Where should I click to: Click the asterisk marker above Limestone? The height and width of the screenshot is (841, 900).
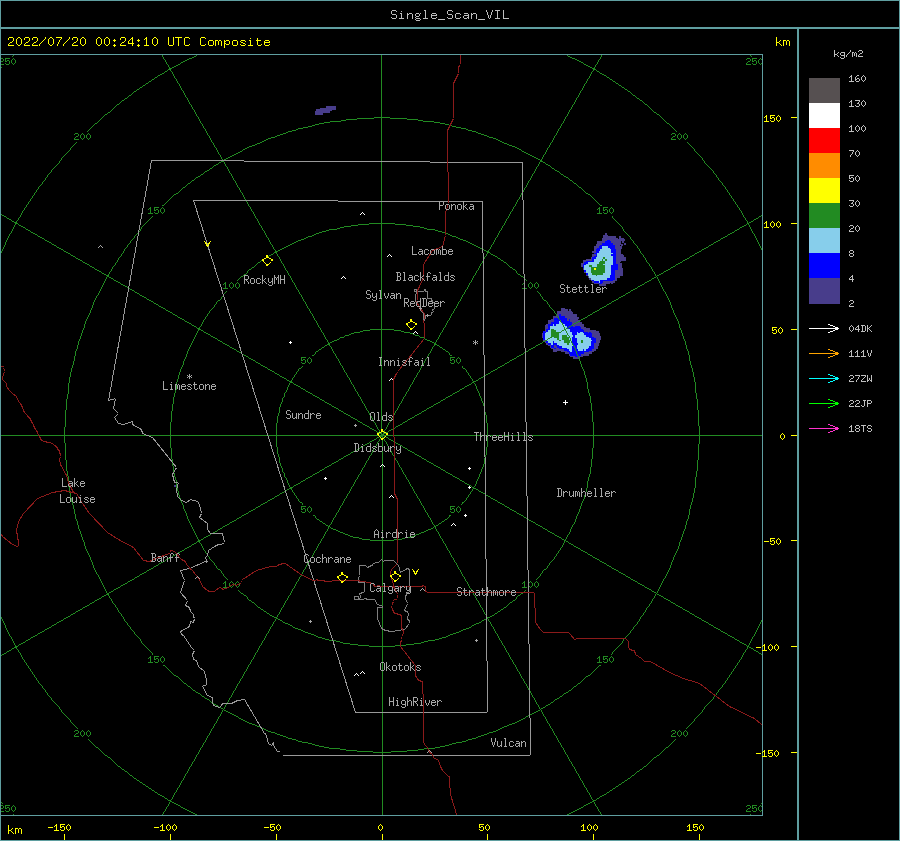tap(189, 377)
